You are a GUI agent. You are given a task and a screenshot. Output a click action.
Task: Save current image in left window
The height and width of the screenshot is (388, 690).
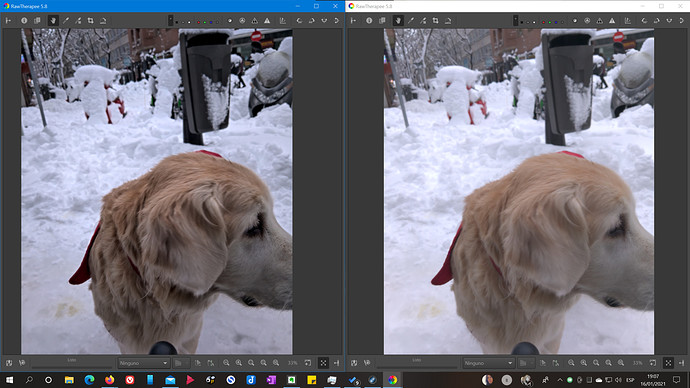tap(9, 363)
